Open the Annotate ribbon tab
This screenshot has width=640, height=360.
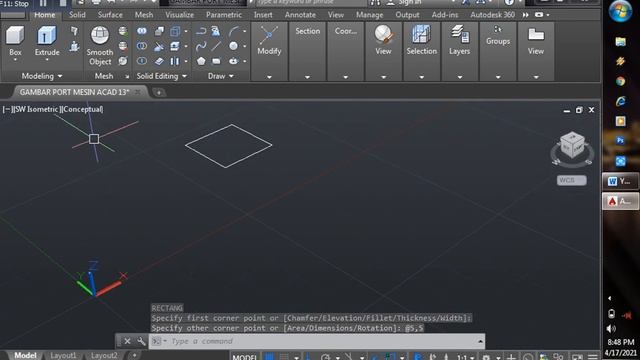pyautogui.click(x=300, y=15)
